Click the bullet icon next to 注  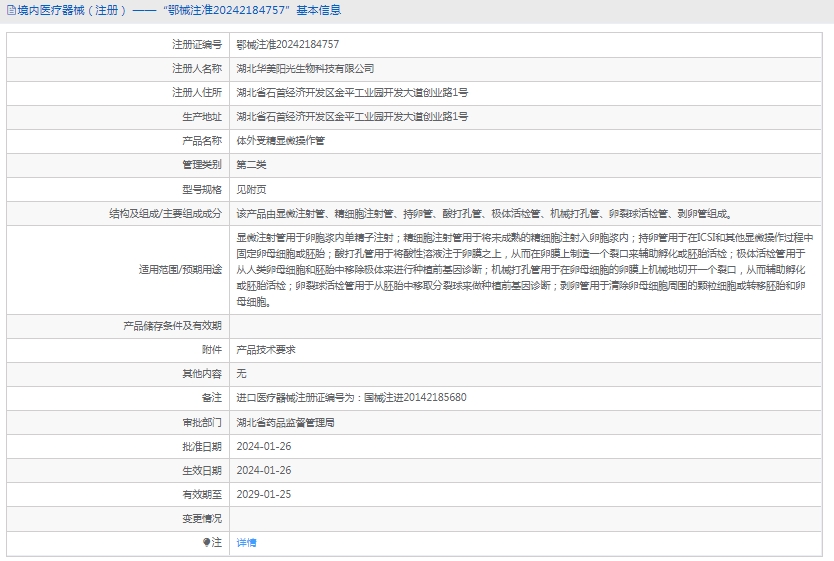tap(206, 542)
